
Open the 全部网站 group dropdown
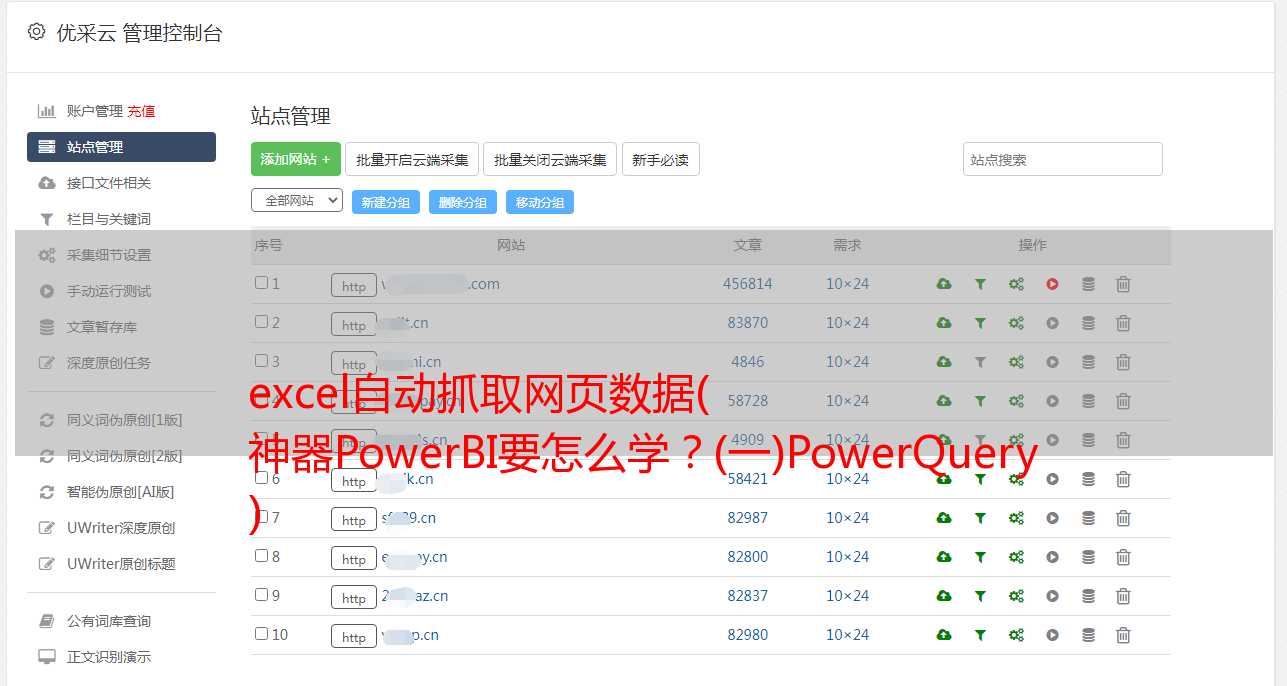point(297,201)
